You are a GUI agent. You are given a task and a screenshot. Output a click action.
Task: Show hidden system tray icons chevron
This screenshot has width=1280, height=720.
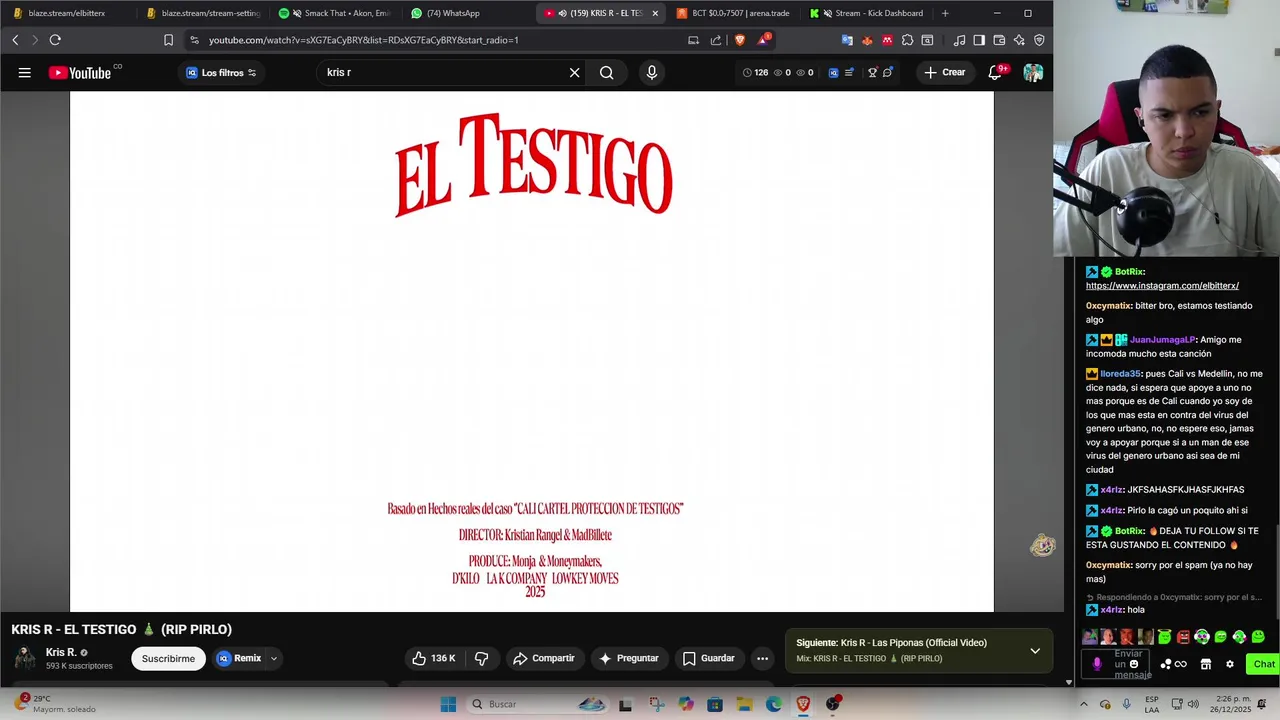coord(1084,704)
